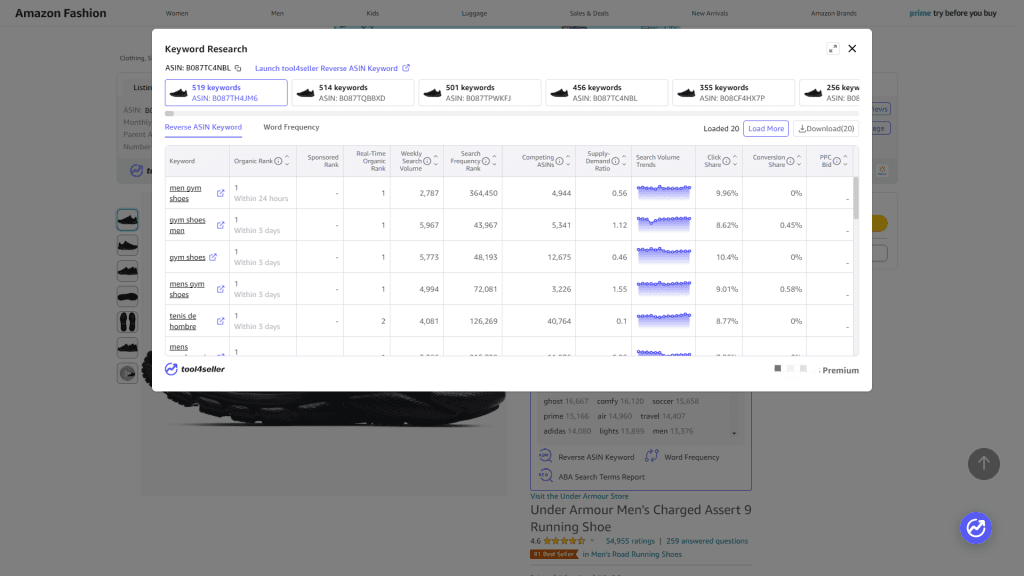Image resolution: width=1024 pixels, height=576 pixels.
Task: Click the Competing ASINs value 12,675
Action: 559,257
